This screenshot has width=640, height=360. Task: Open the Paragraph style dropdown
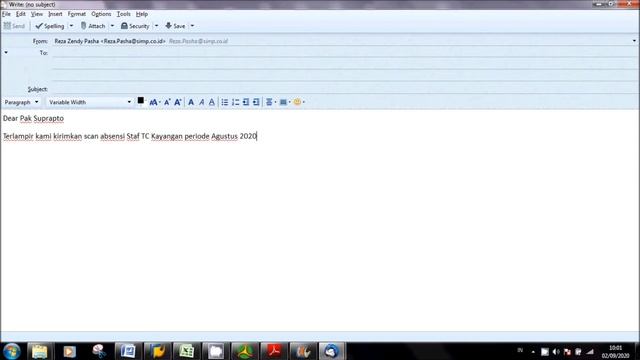[21, 102]
